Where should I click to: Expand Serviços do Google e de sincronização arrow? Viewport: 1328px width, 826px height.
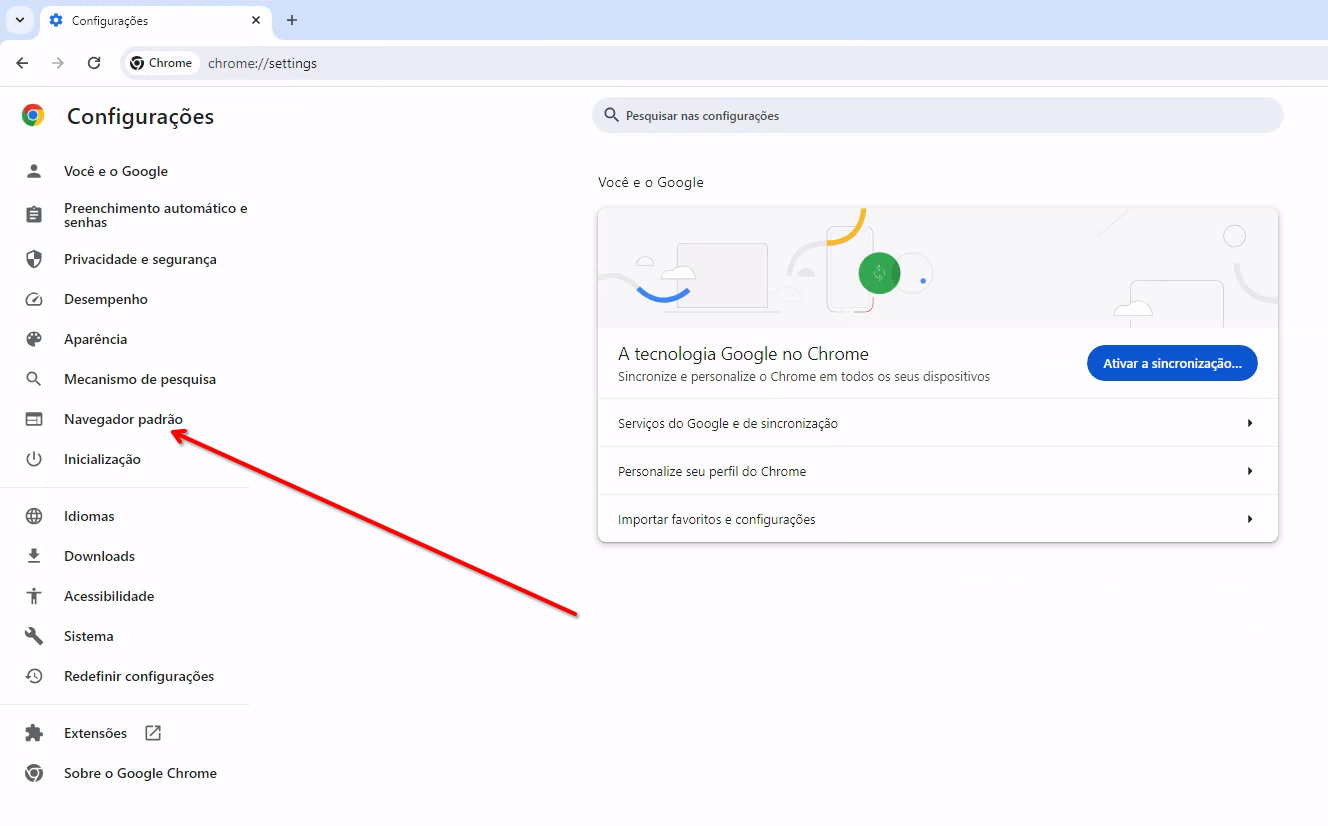click(x=1250, y=423)
